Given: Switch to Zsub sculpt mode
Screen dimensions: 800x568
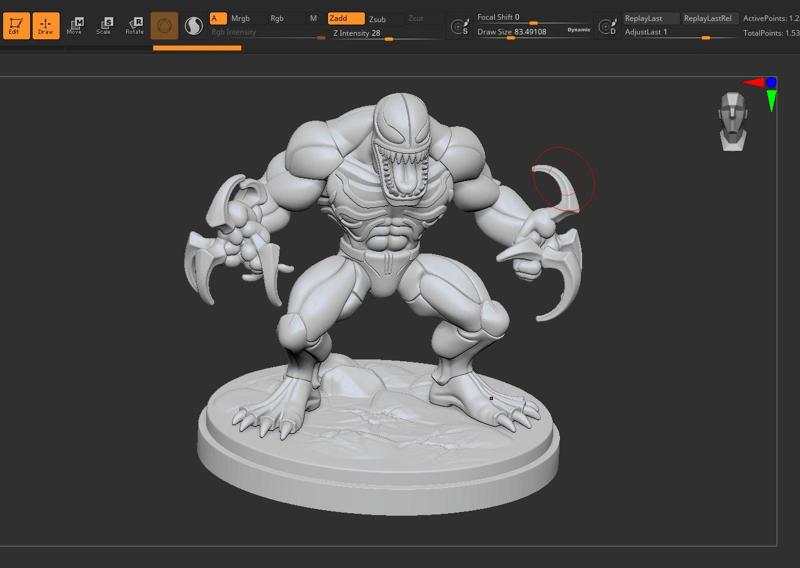Looking at the screenshot, I should 378,19.
